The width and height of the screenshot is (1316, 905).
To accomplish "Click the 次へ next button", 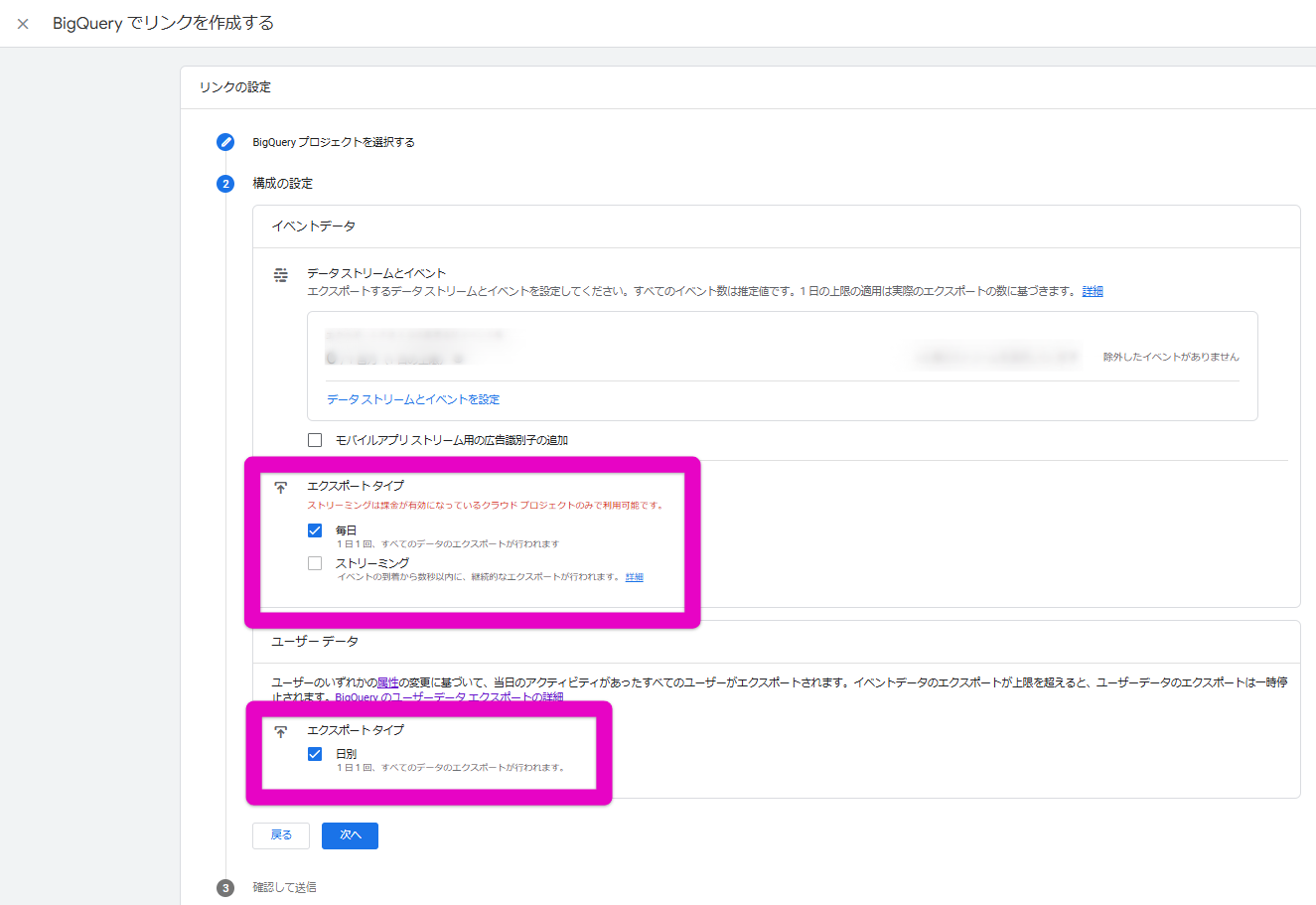I will pos(350,835).
